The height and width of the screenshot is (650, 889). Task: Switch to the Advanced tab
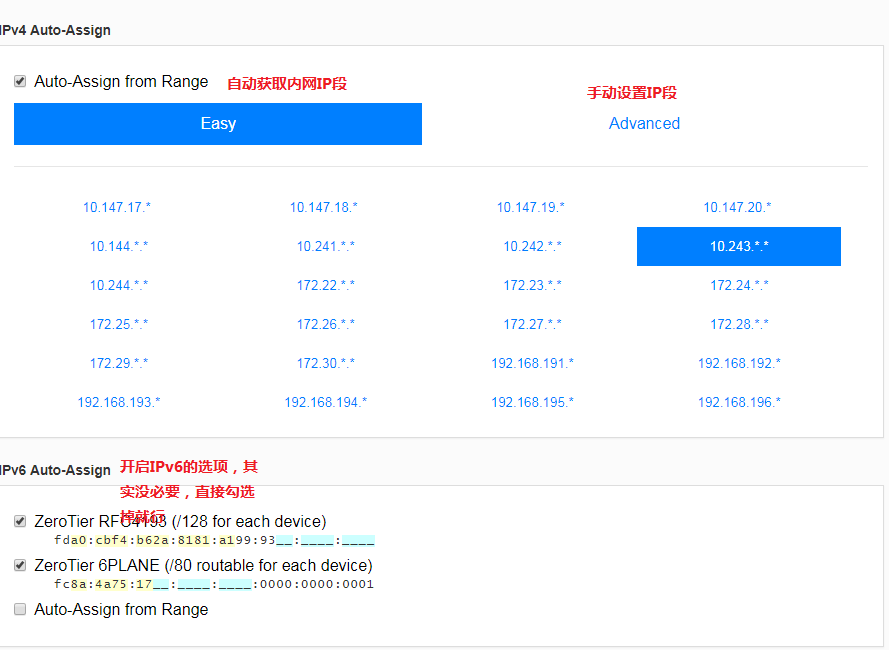coord(644,124)
